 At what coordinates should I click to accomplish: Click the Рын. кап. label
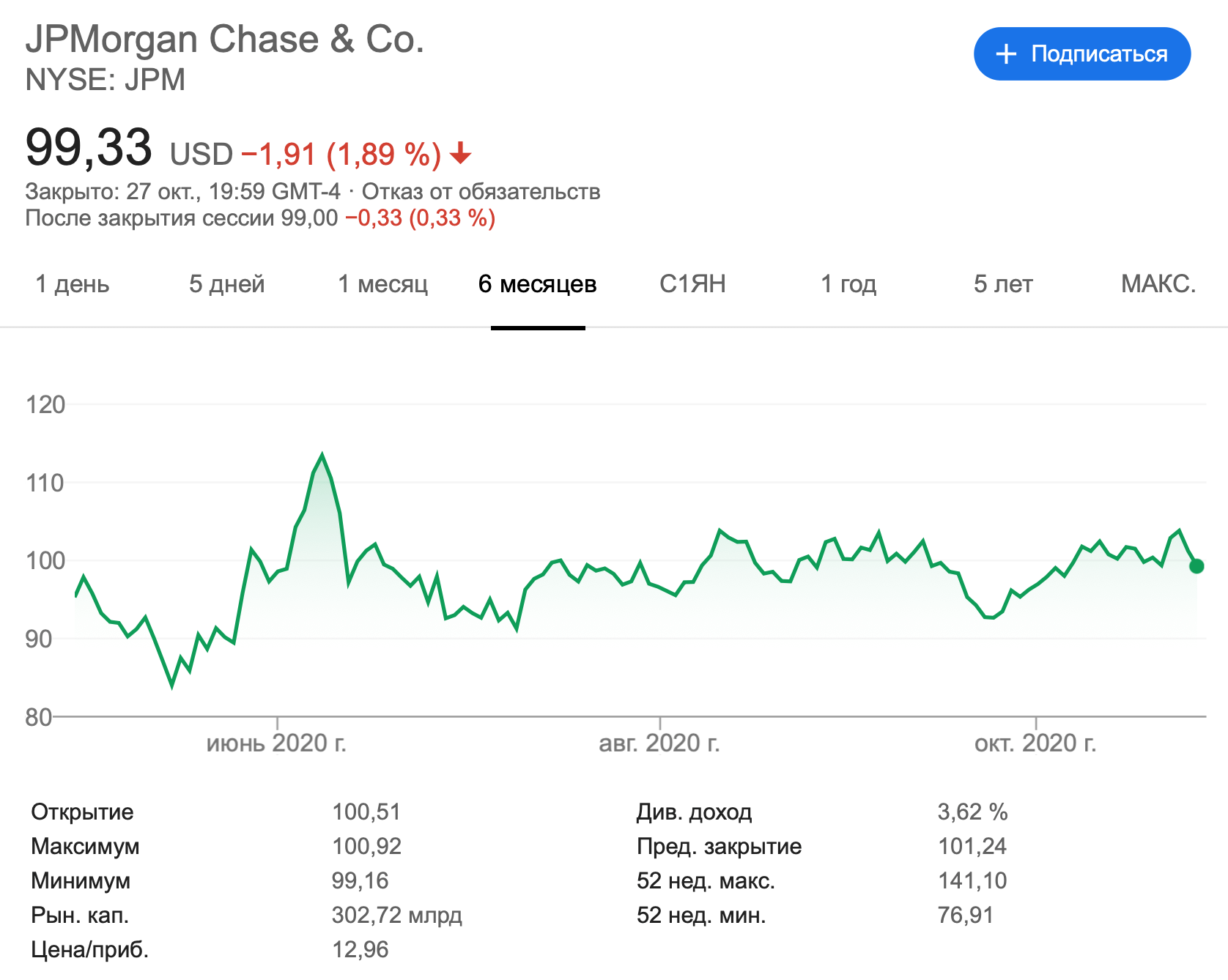(80, 915)
